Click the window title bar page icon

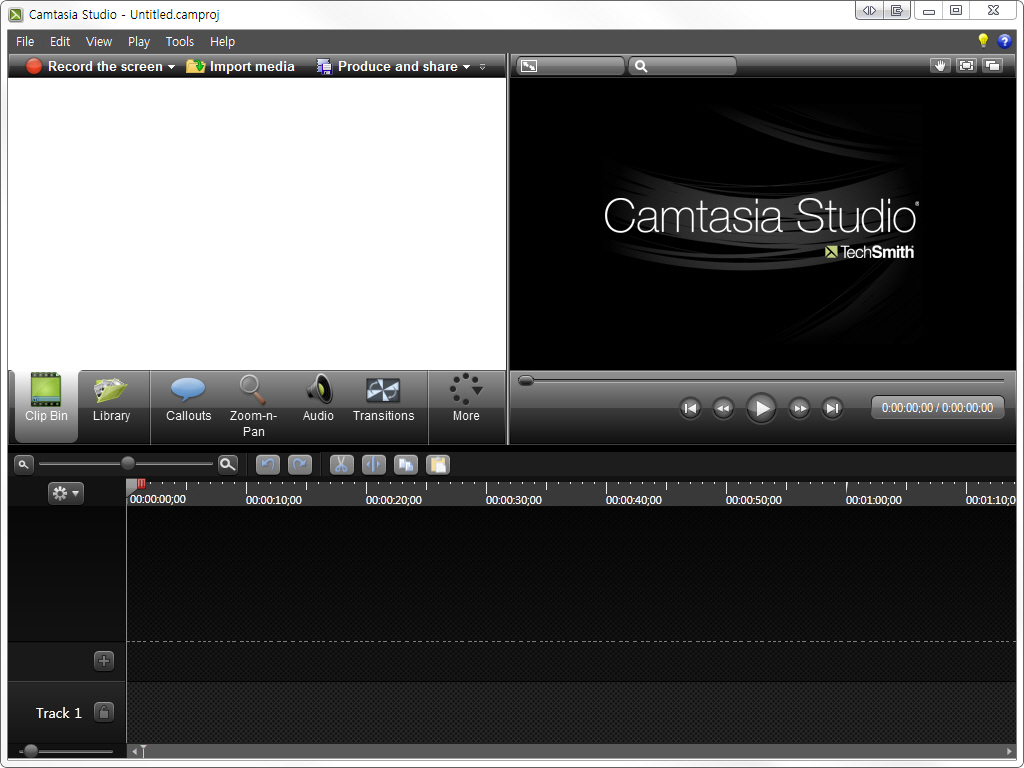tap(897, 10)
